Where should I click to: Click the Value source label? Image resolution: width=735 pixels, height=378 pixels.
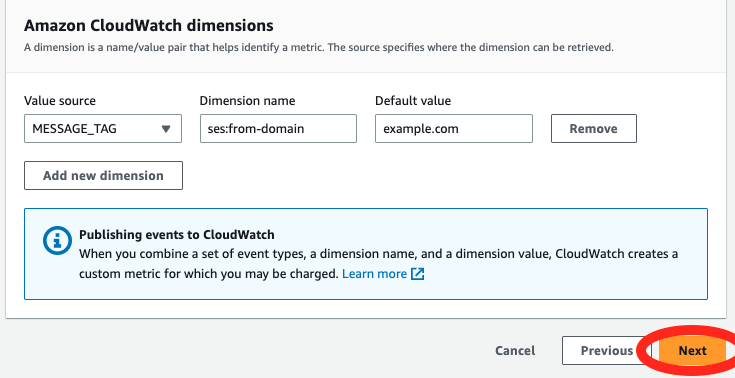point(60,100)
